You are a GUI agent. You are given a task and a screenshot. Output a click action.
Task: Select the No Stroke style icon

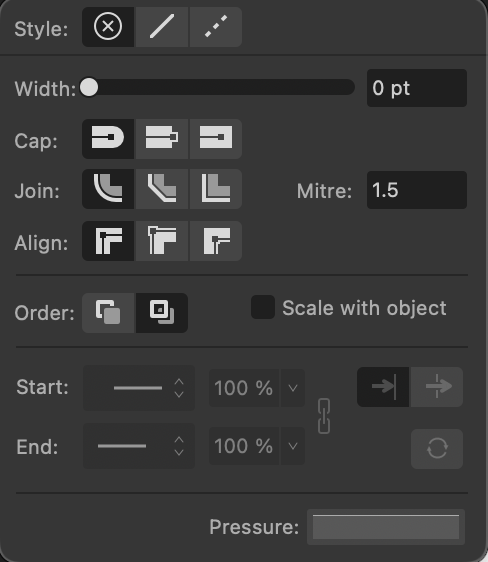click(108, 27)
